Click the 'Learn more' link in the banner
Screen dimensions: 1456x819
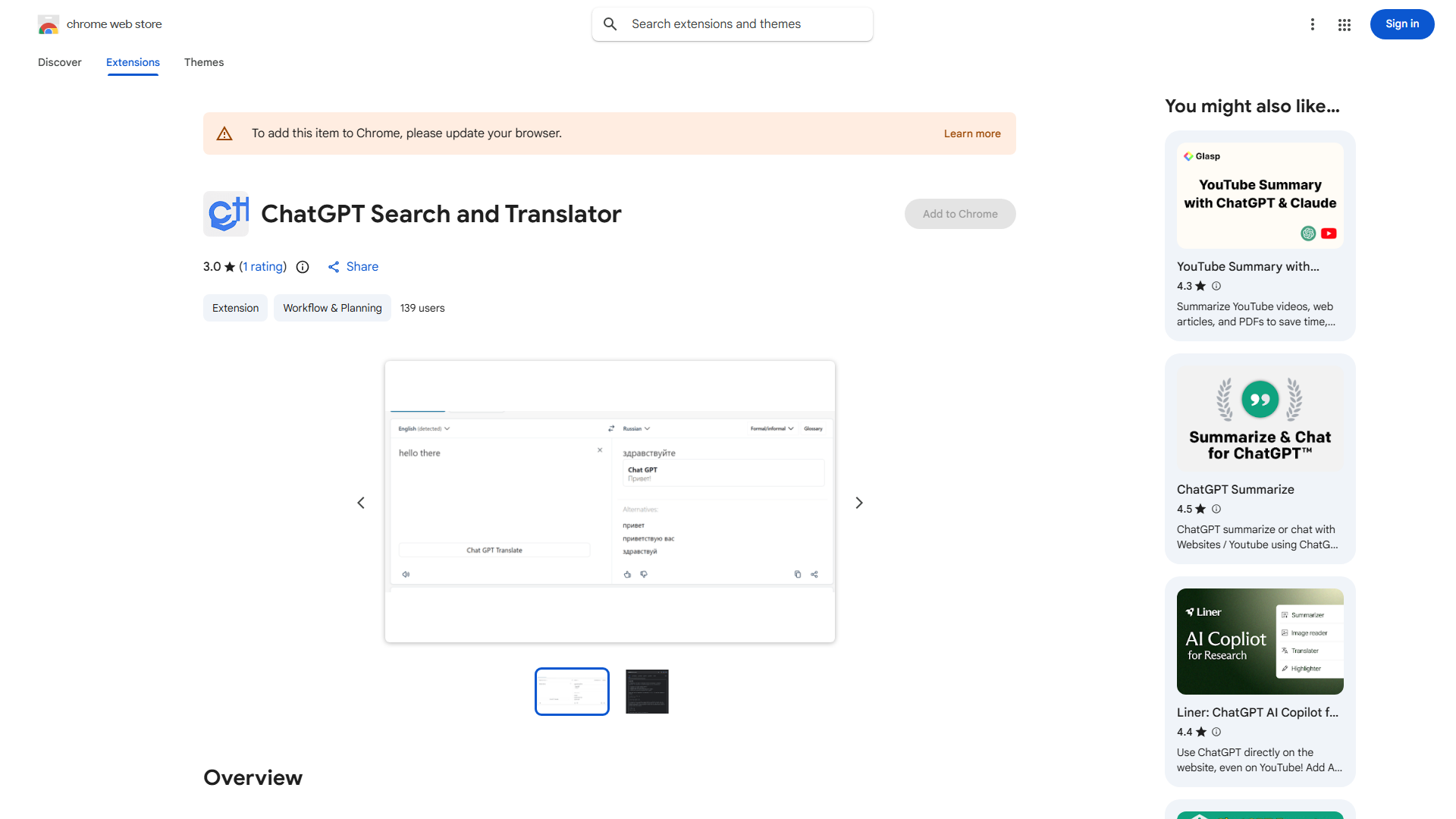pos(971,133)
